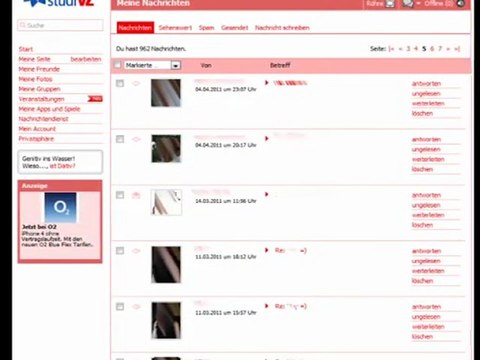The width and height of the screenshot is (480, 360).
Task: Click the bearbeiten link
Action: (x=86, y=59)
